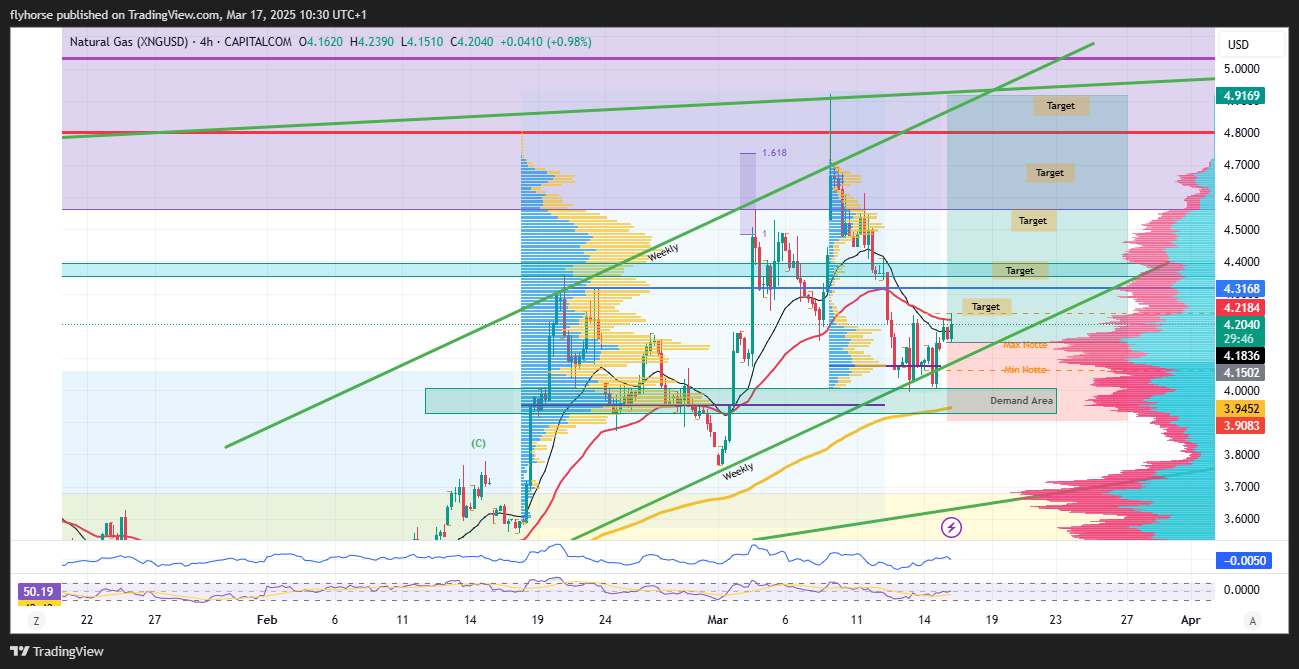Click the low value L4.1510

pyautogui.click(x=420, y=42)
